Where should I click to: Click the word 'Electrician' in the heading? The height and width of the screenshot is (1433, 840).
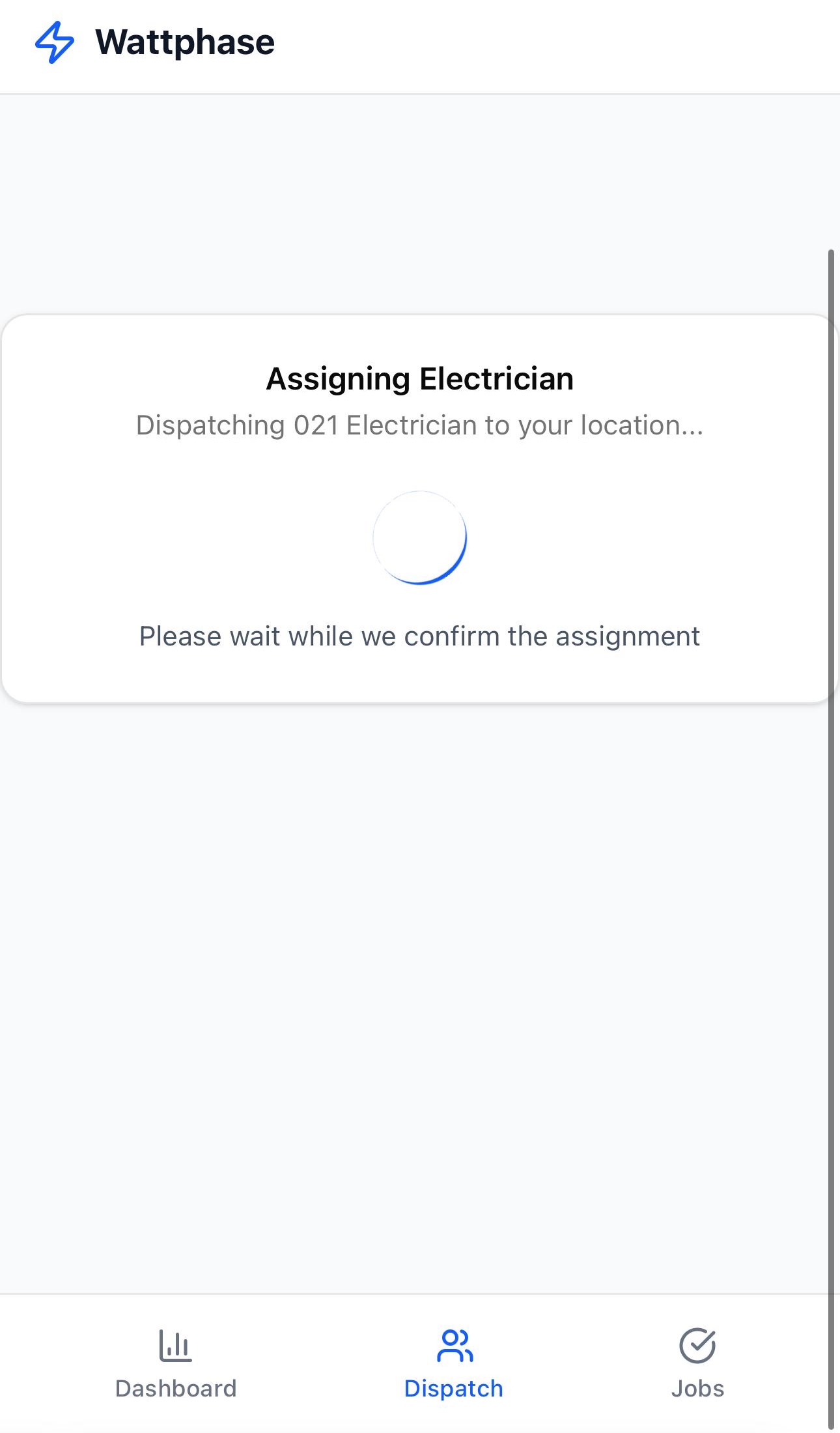coord(496,379)
